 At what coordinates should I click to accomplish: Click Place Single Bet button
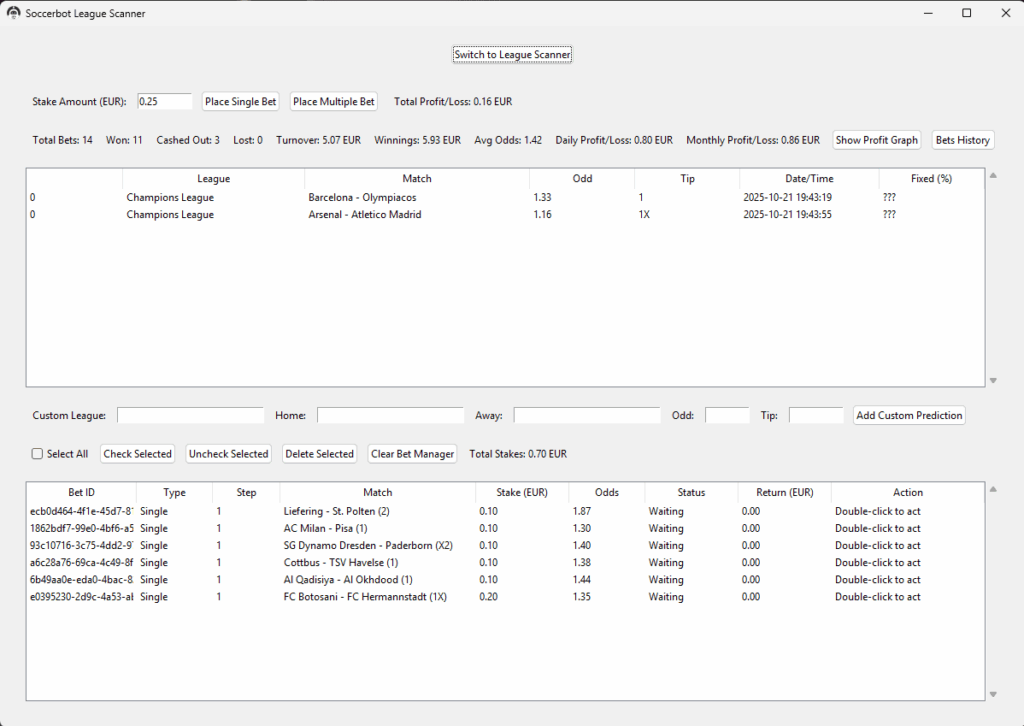point(240,101)
